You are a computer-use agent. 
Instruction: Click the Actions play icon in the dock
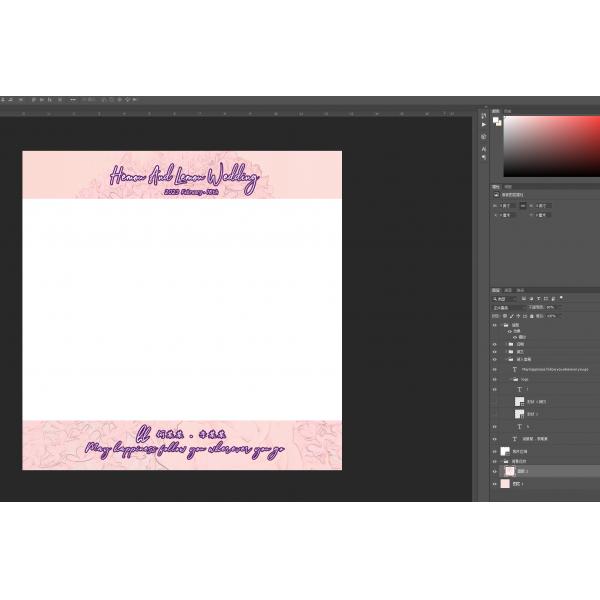click(x=483, y=124)
